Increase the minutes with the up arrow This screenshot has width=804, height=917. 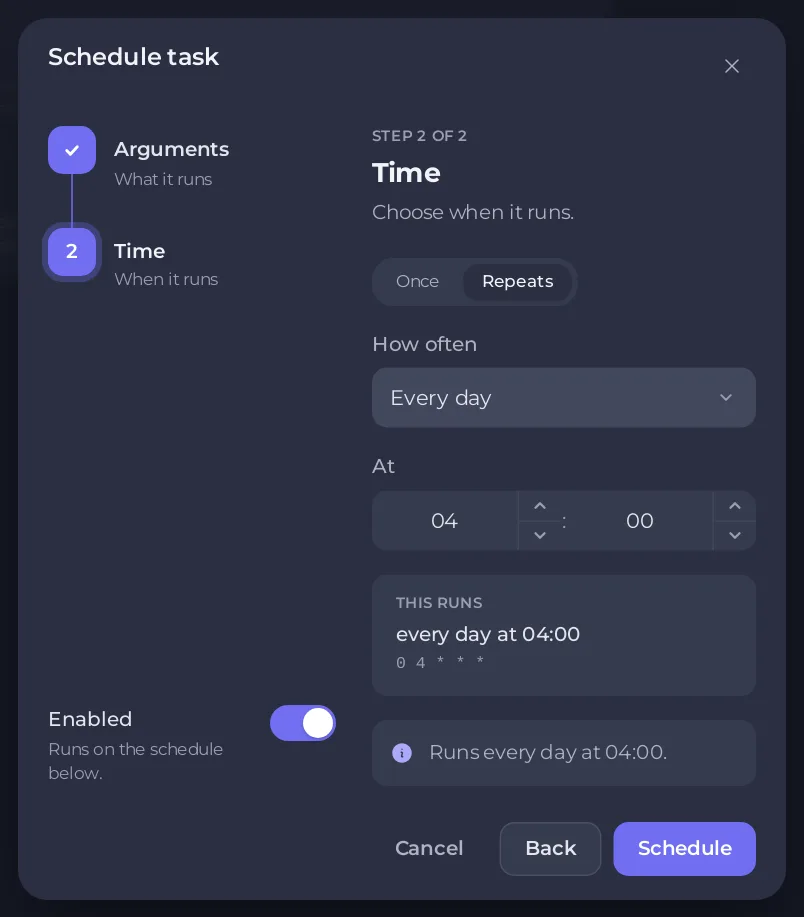pyautogui.click(x=734, y=506)
